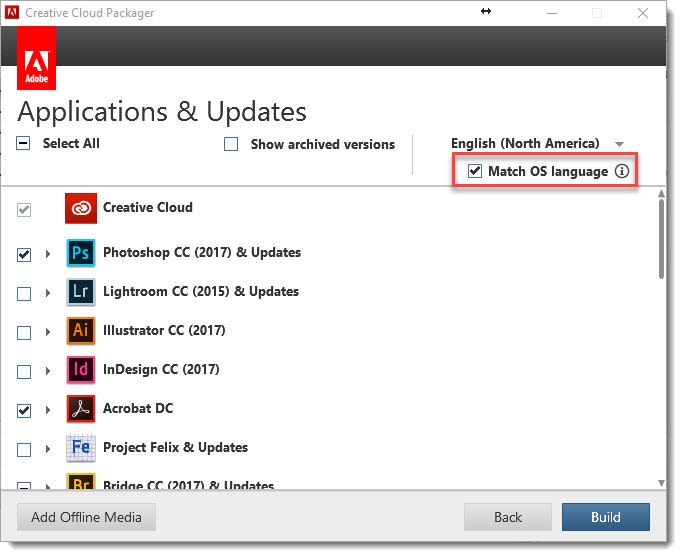682x557 pixels.
Task: Enable Show archived versions checkbox
Action: 231,144
